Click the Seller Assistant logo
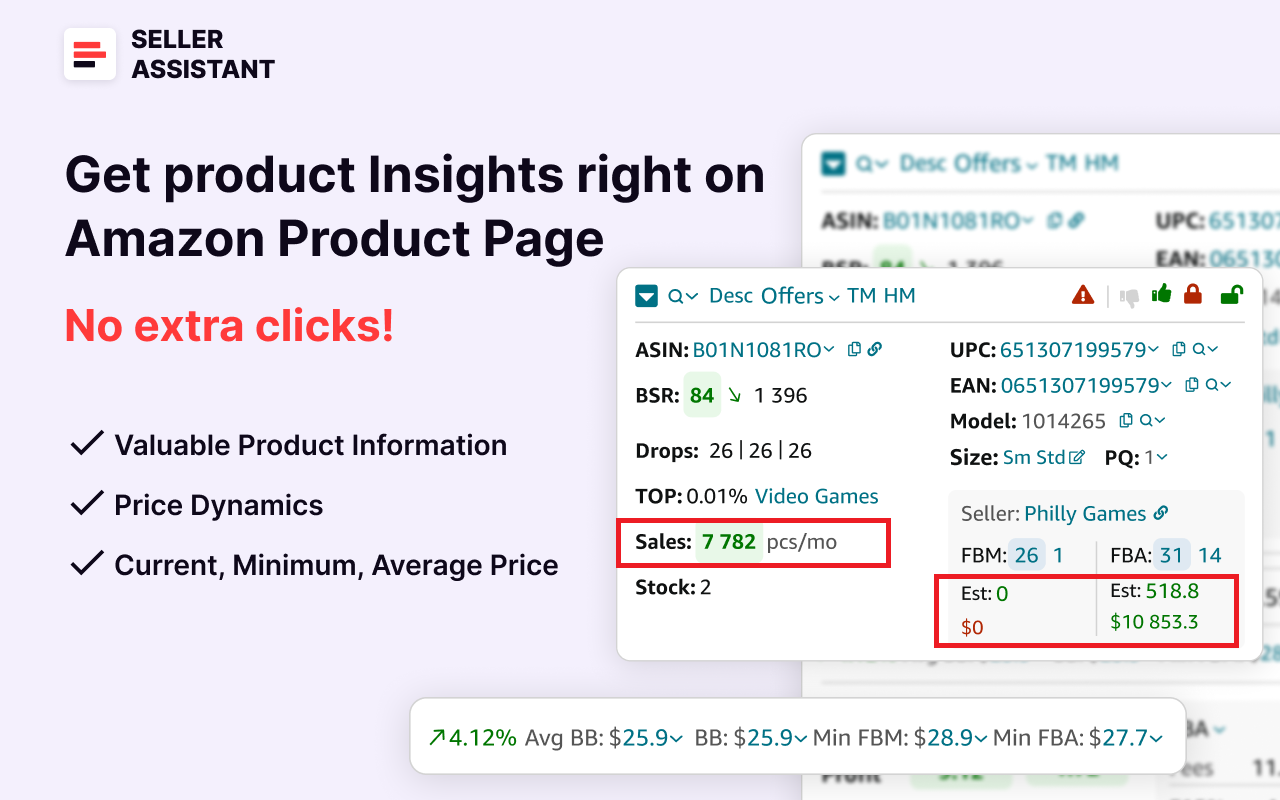This screenshot has width=1280, height=800. (x=90, y=54)
